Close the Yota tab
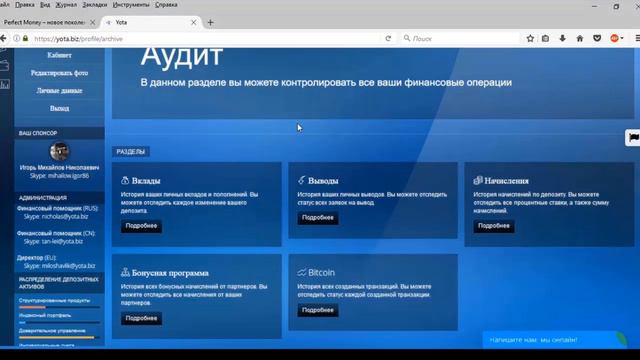The image size is (640, 360). point(193,22)
